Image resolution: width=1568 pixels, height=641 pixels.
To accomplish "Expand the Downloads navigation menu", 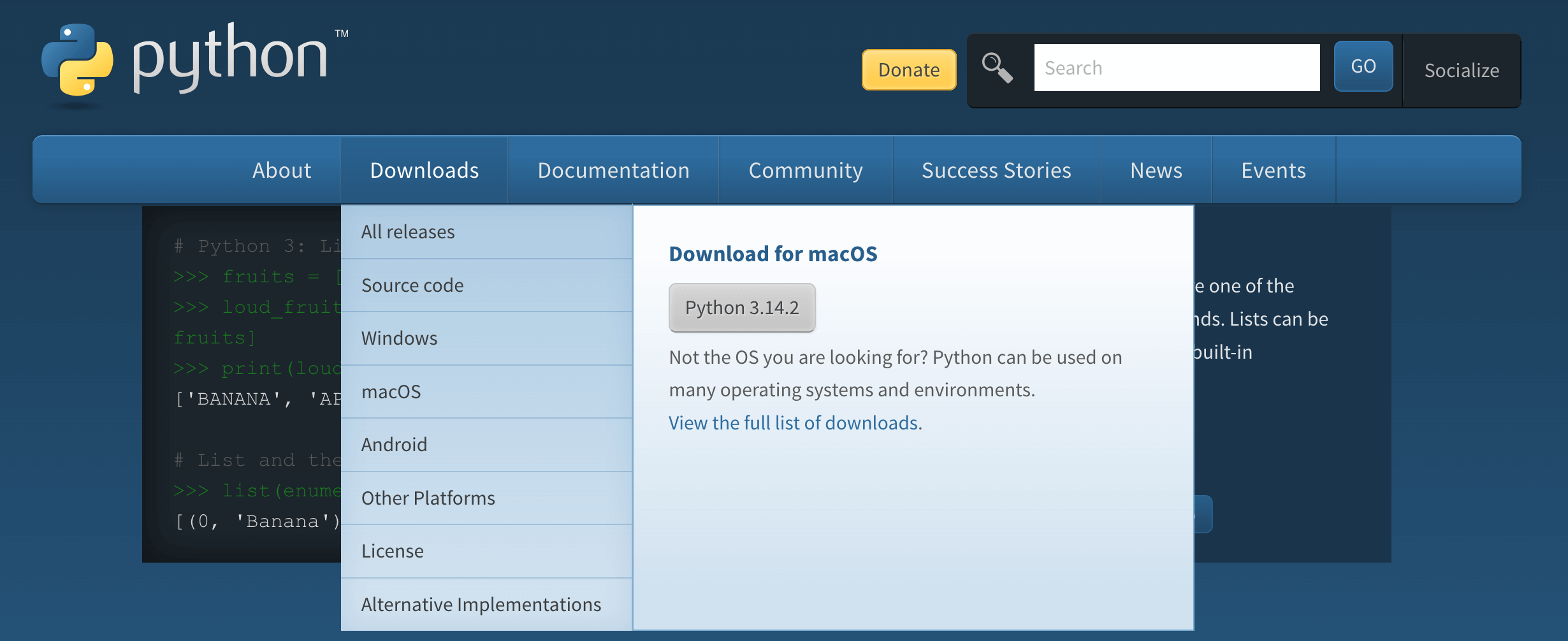I will [424, 170].
